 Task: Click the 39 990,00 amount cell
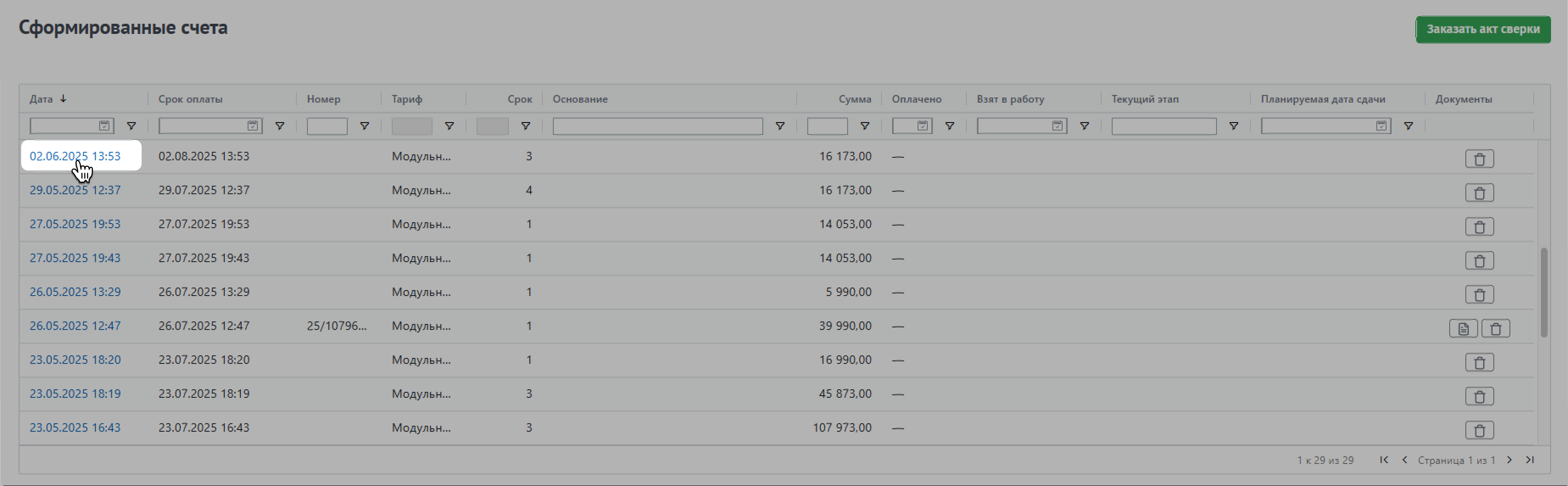coord(845,326)
